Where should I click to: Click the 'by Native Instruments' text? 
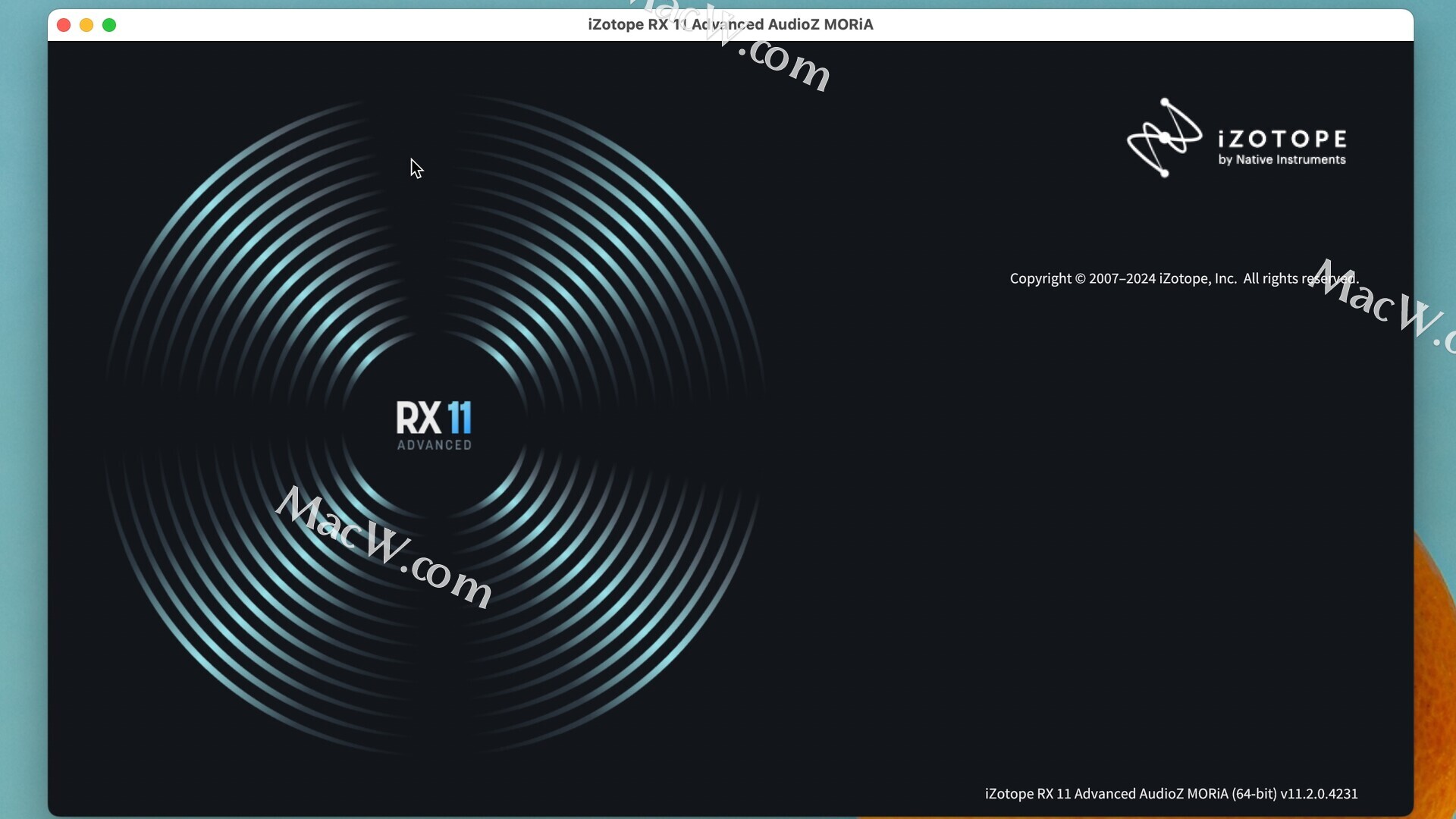pyautogui.click(x=1282, y=159)
